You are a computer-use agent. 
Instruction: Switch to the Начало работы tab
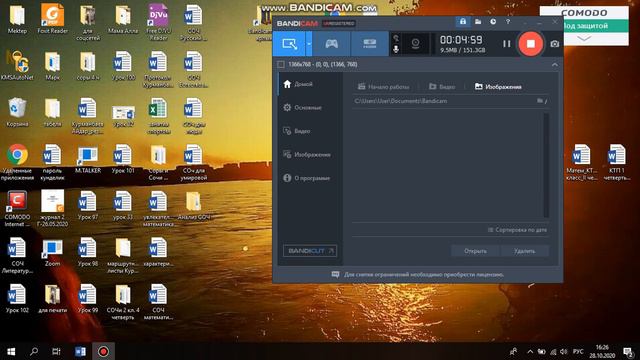[x=383, y=87]
